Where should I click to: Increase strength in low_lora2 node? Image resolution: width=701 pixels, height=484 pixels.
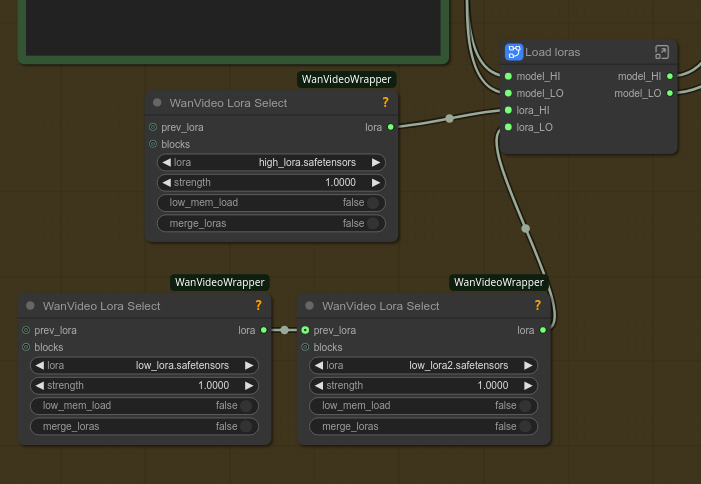coord(528,385)
